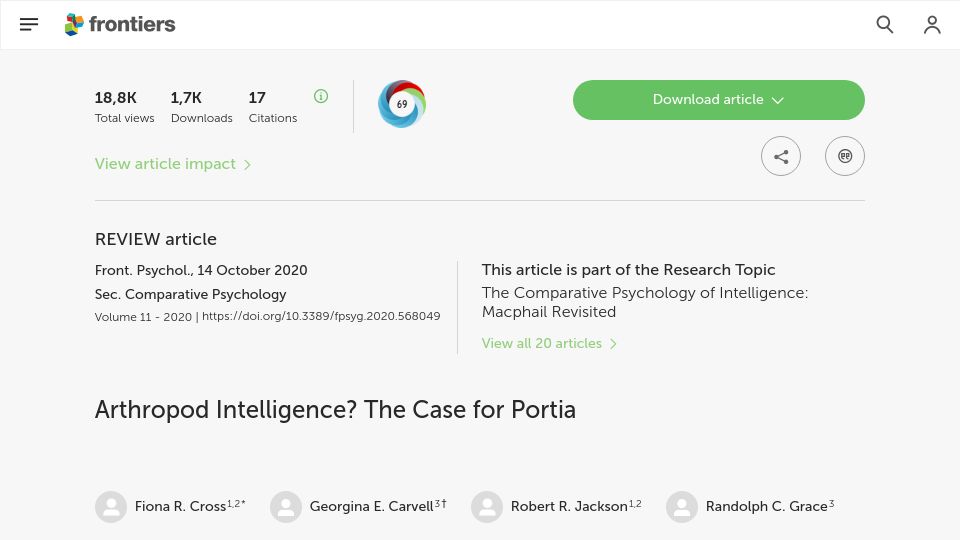Image resolution: width=960 pixels, height=540 pixels.
Task: Click the Front. Psychol. publication date
Action: [201, 270]
